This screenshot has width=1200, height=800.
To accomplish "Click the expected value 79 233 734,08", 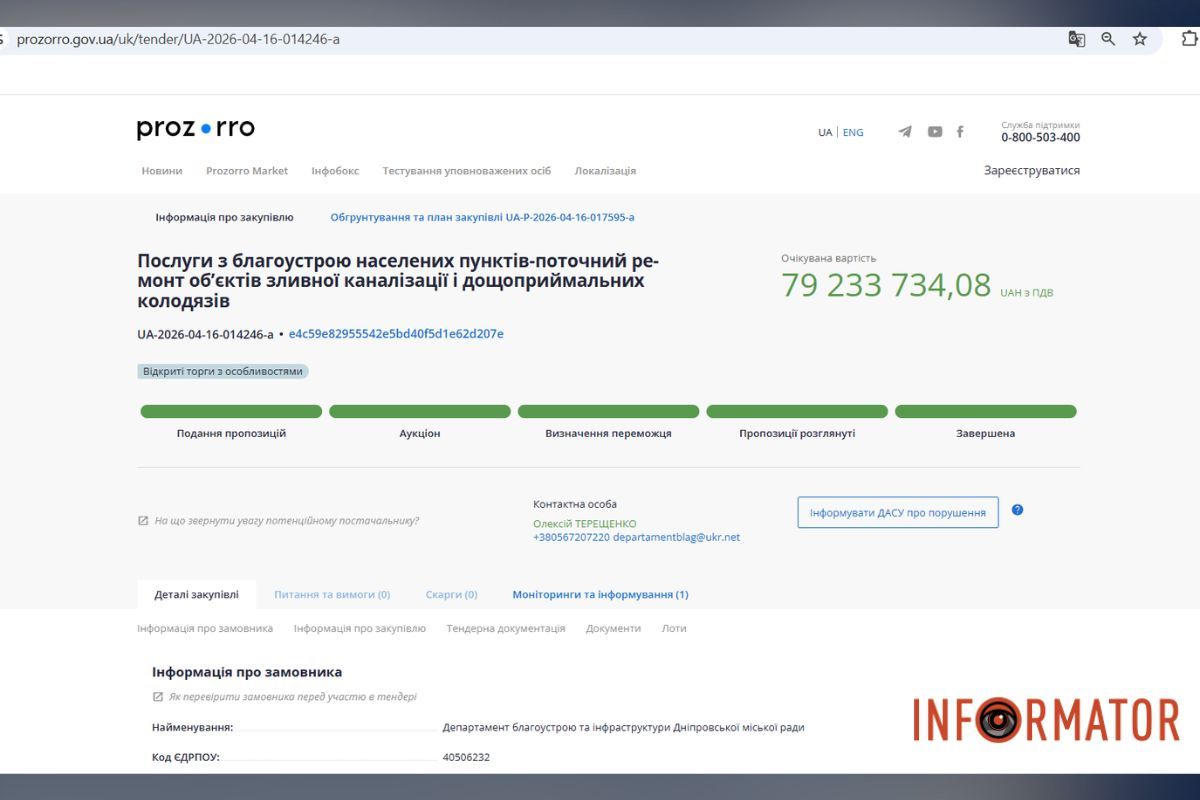I will click(x=886, y=286).
